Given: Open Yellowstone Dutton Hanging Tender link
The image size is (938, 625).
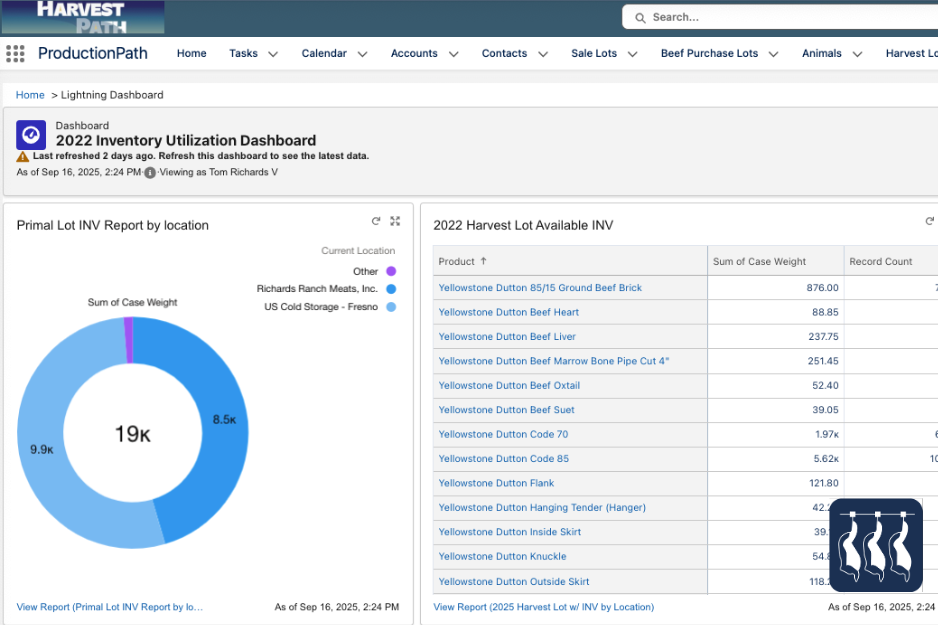Looking at the screenshot, I should (x=543, y=508).
